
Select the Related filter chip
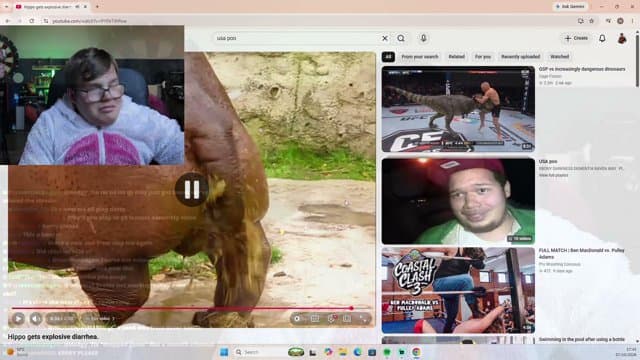(456, 57)
